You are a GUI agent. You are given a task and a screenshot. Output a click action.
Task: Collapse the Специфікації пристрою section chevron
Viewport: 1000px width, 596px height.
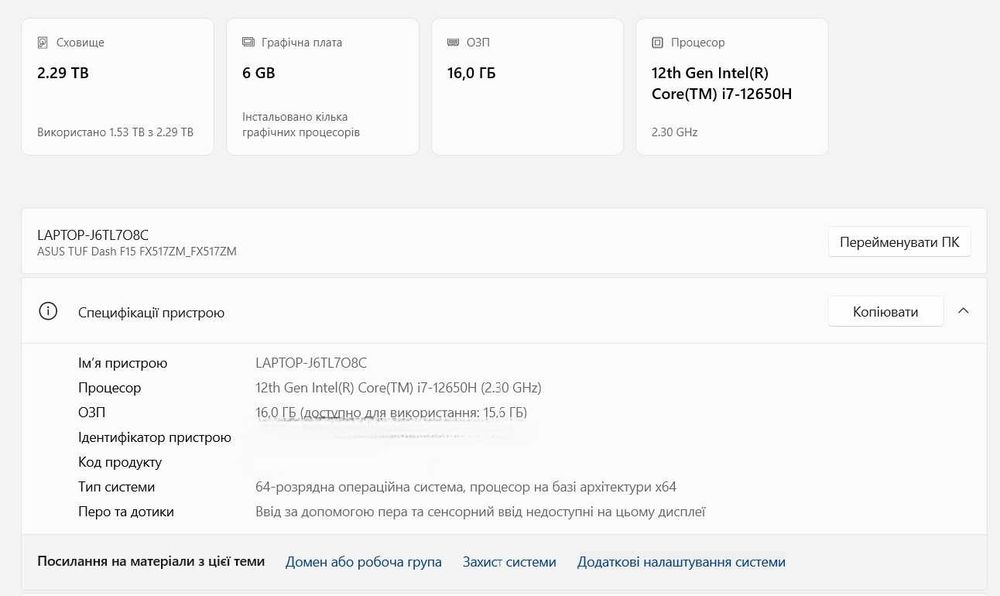(x=964, y=311)
